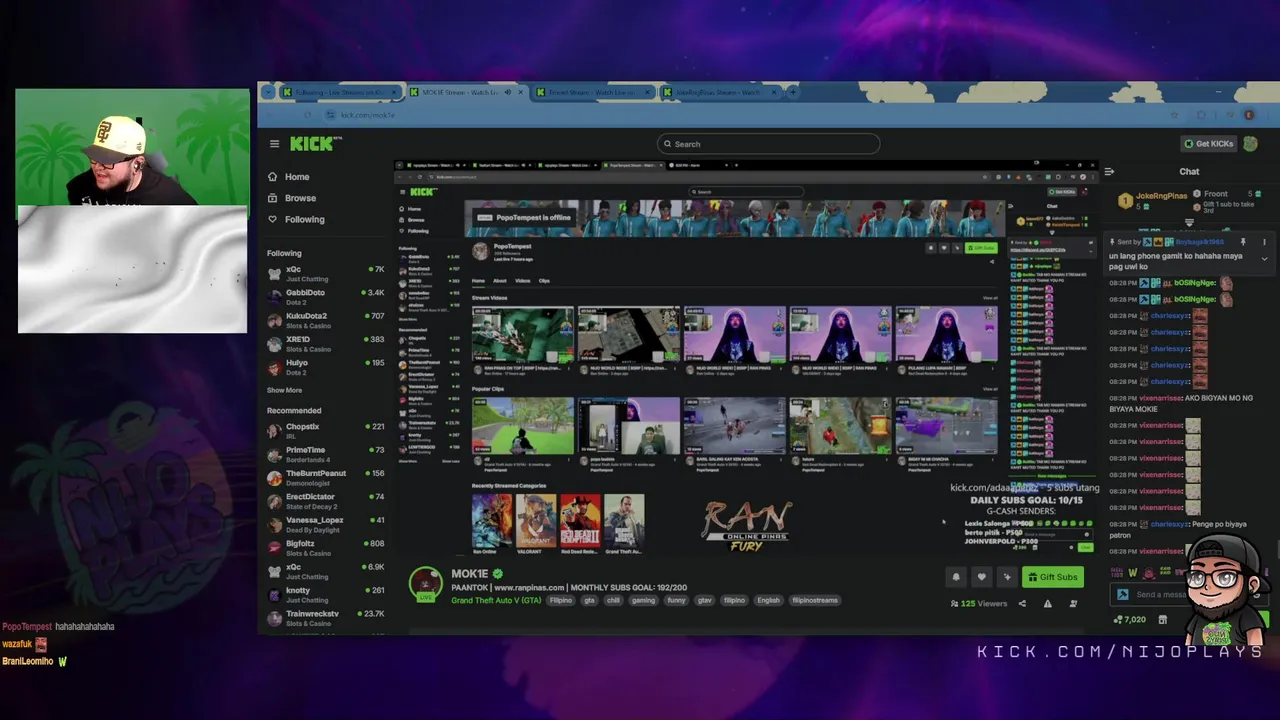Viewport: 1280px width, 720px height.
Task: Click the share icon next to viewer count
Action: pos(1022,603)
